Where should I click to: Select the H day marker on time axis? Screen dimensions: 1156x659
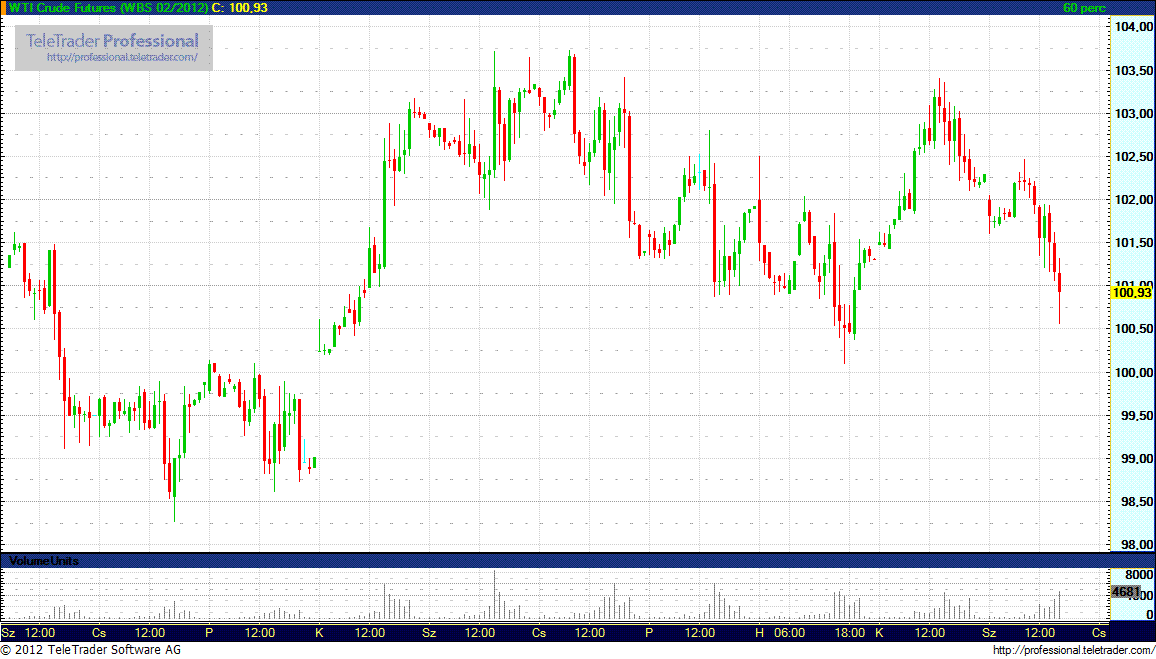(x=759, y=633)
